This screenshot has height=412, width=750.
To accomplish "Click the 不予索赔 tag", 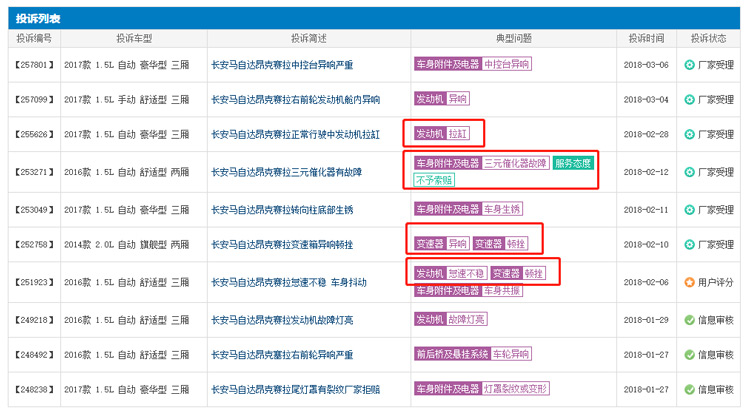I will (434, 180).
